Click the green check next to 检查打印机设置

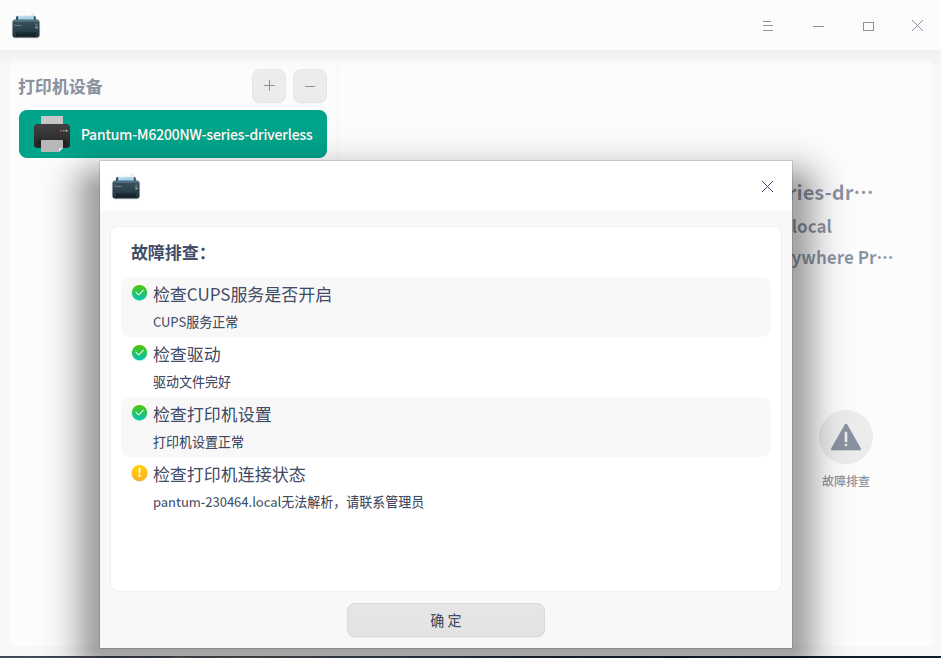pos(139,413)
